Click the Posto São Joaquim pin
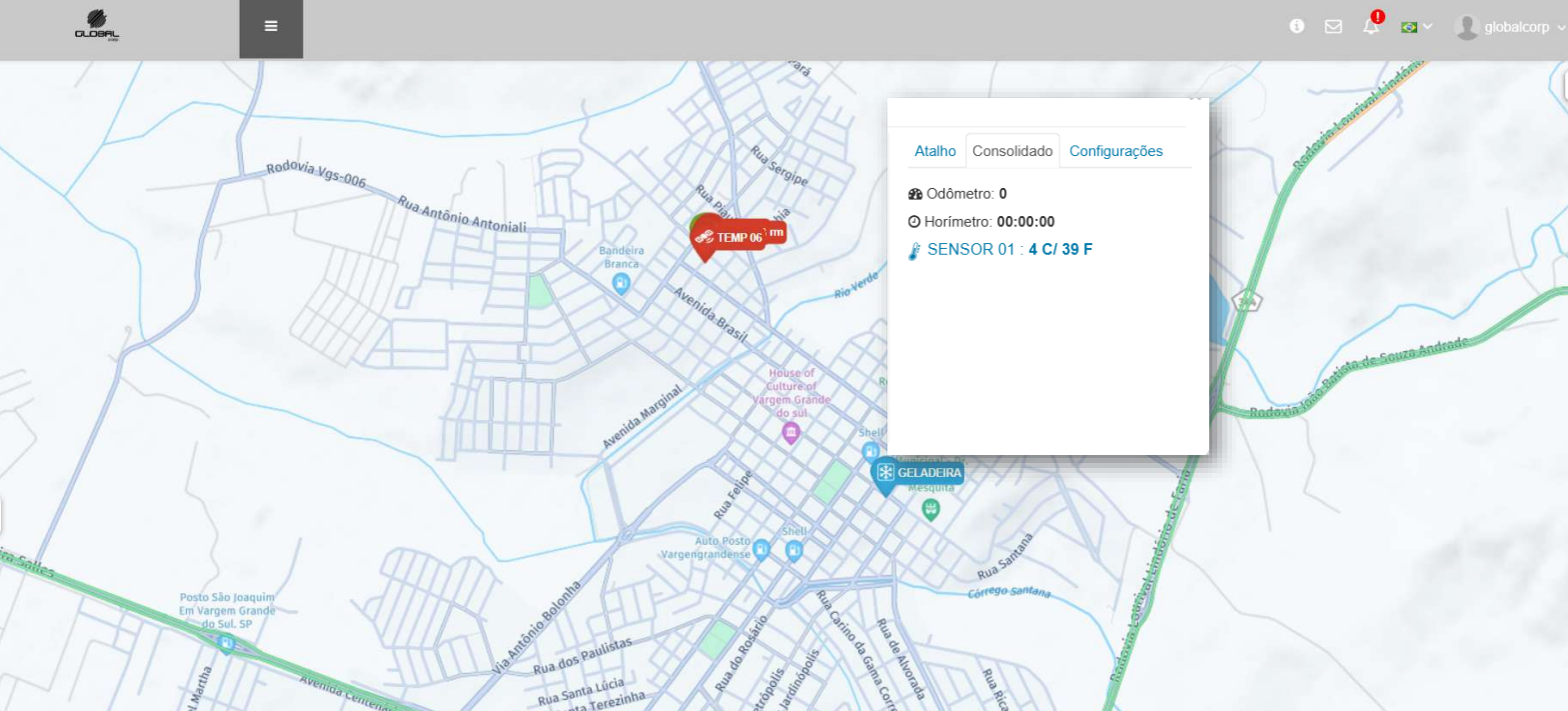The height and width of the screenshot is (711, 1568). pos(227,643)
